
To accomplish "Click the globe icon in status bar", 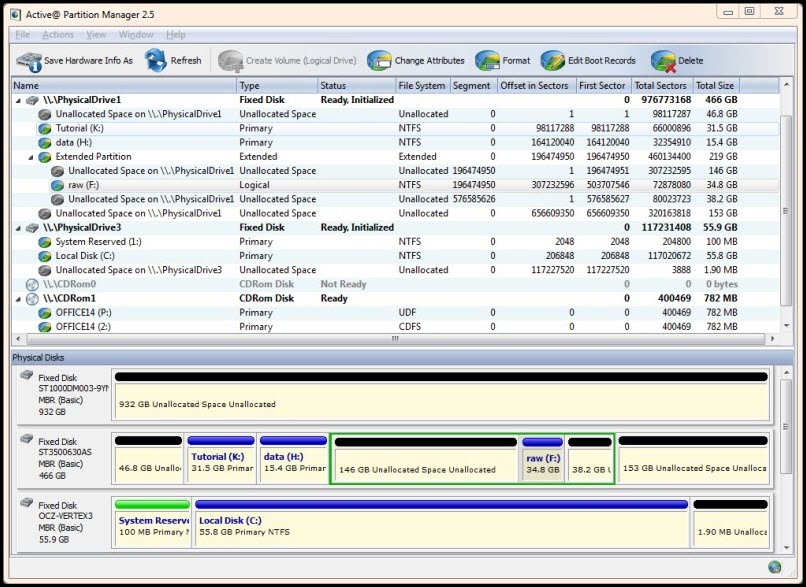I will pyautogui.click(x=775, y=567).
